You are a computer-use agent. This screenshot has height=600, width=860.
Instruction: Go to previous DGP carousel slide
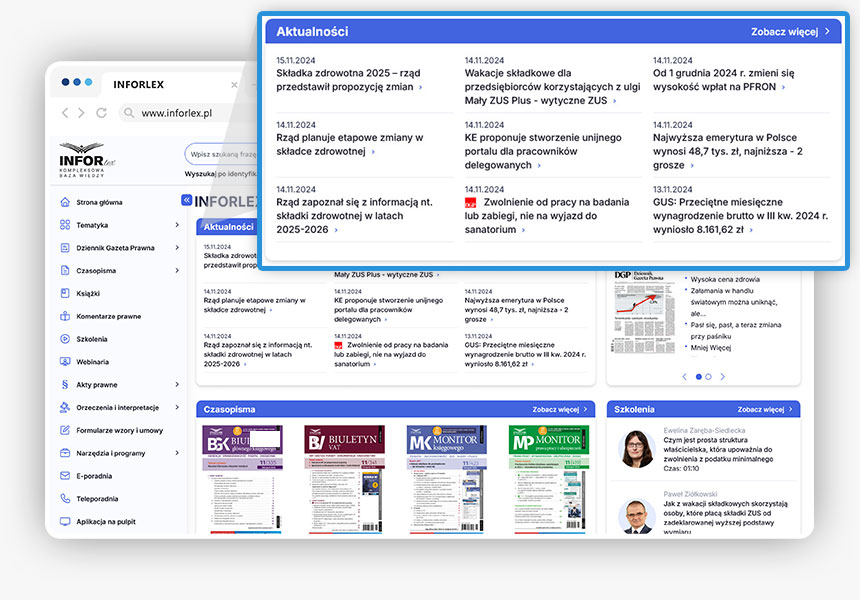coord(684,377)
